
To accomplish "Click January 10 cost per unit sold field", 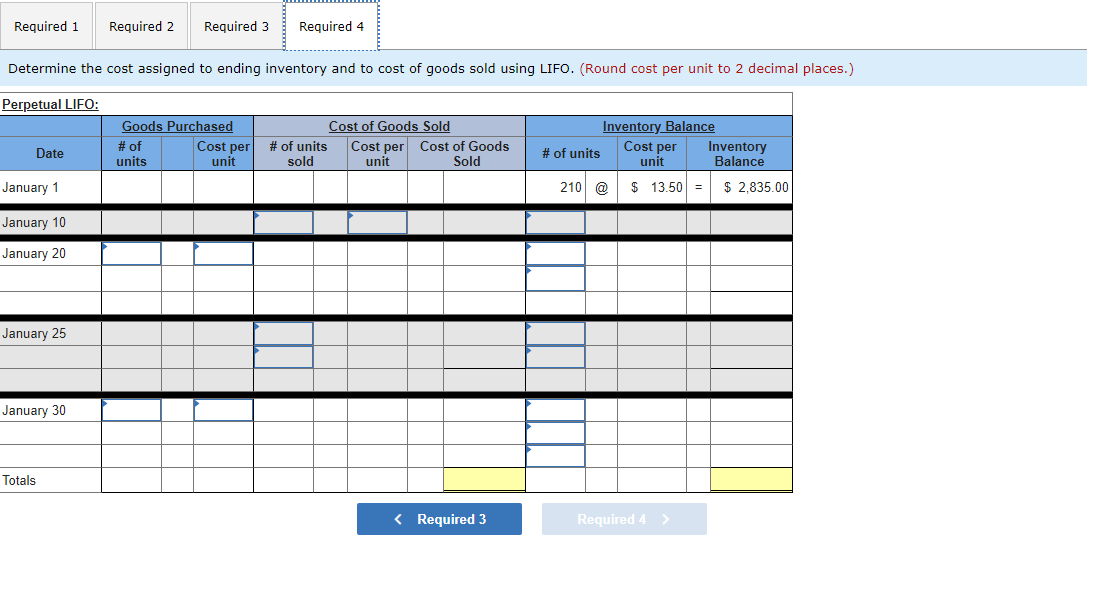I will pyautogui.click(x=377, y=222).
